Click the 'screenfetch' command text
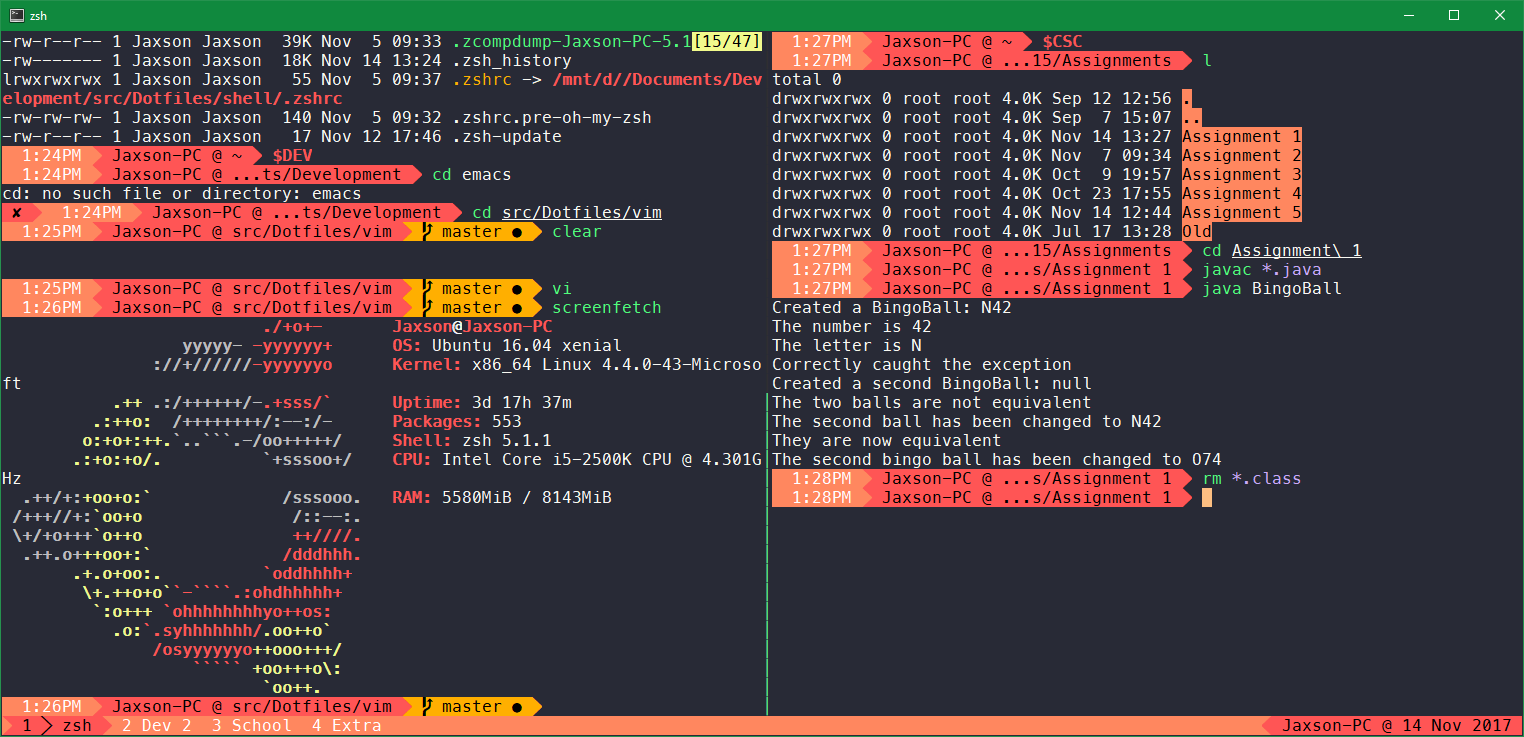The height and width of the screenshot is (737, 1524). click(606, 308)
